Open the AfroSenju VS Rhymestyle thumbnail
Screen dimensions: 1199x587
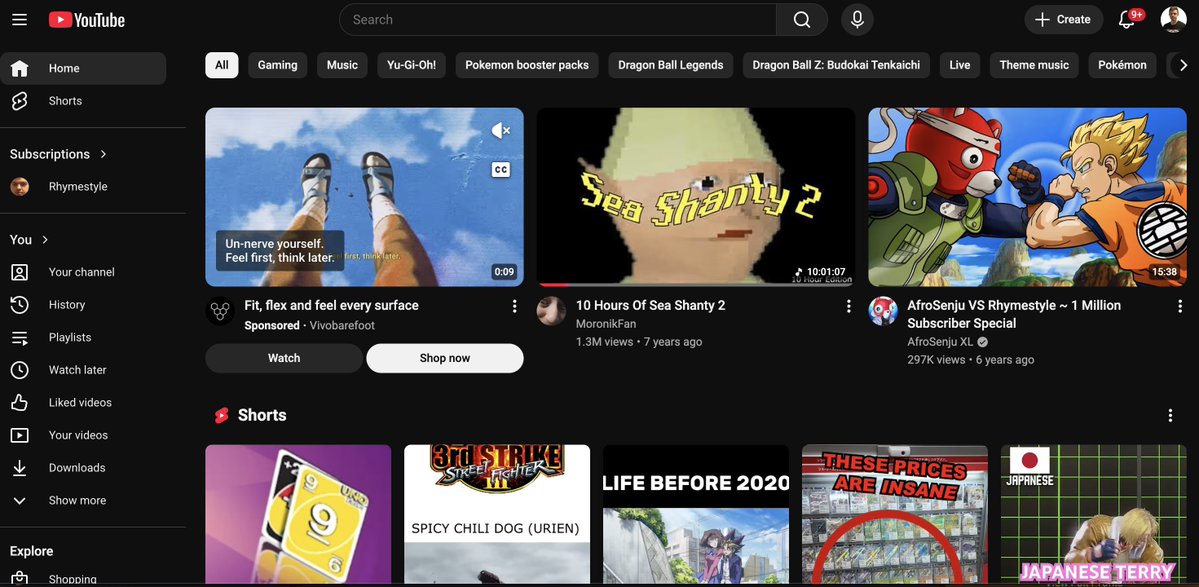pyautogui.click(x=1028, y=197)
